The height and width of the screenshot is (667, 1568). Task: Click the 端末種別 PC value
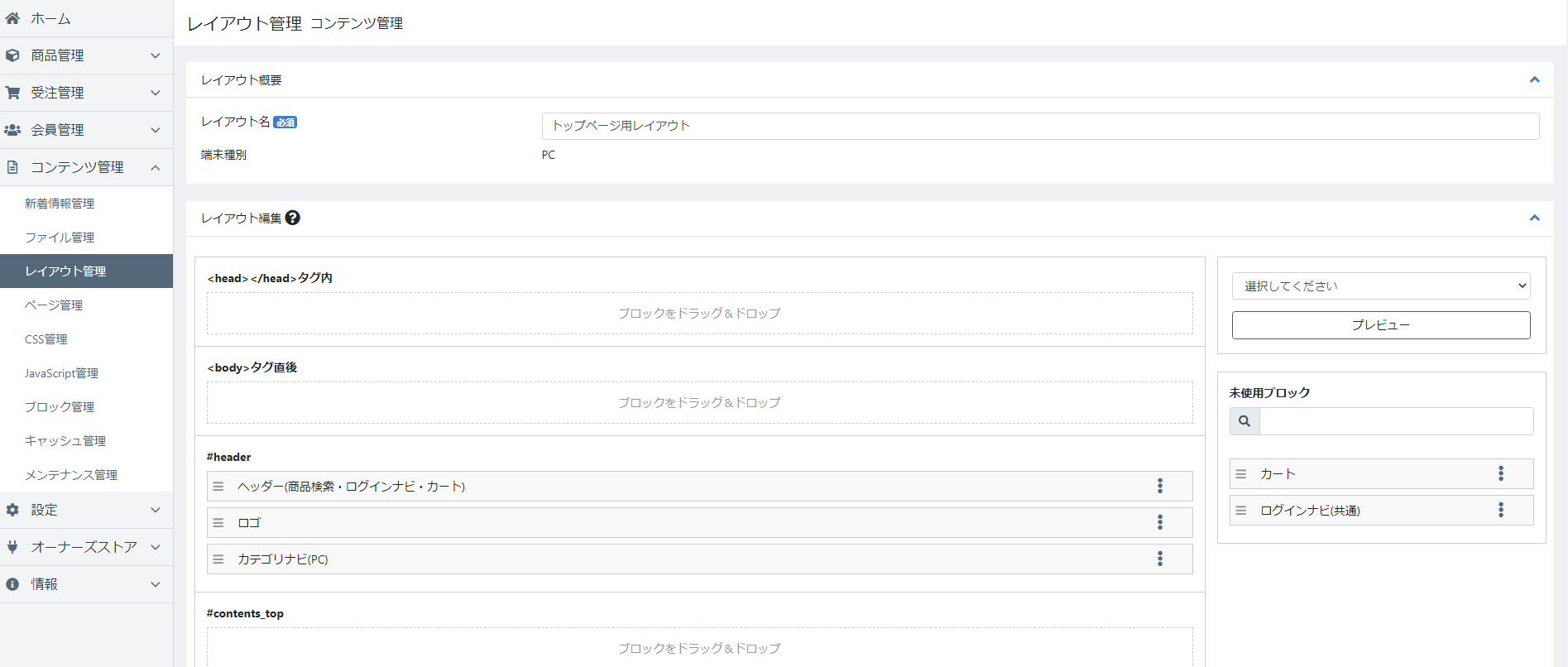coord(549,155)
